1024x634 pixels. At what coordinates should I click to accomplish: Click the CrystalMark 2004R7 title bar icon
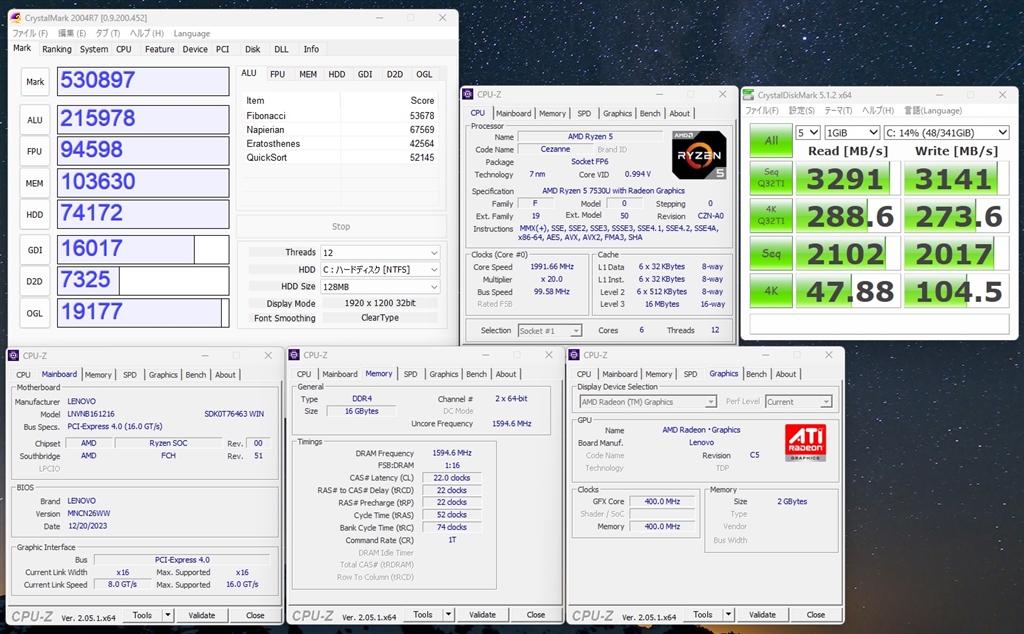[x=15, y=17]
